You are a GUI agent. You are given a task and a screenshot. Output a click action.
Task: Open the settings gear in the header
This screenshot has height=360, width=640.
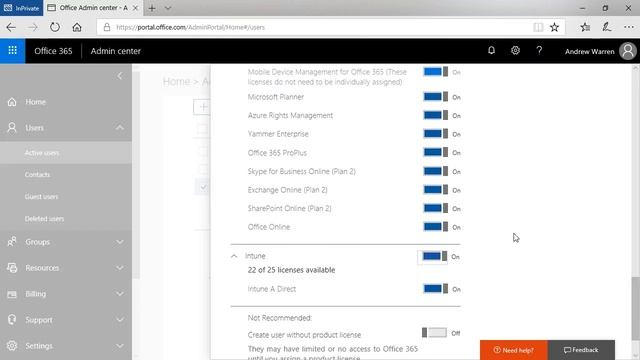pos(515,50)
